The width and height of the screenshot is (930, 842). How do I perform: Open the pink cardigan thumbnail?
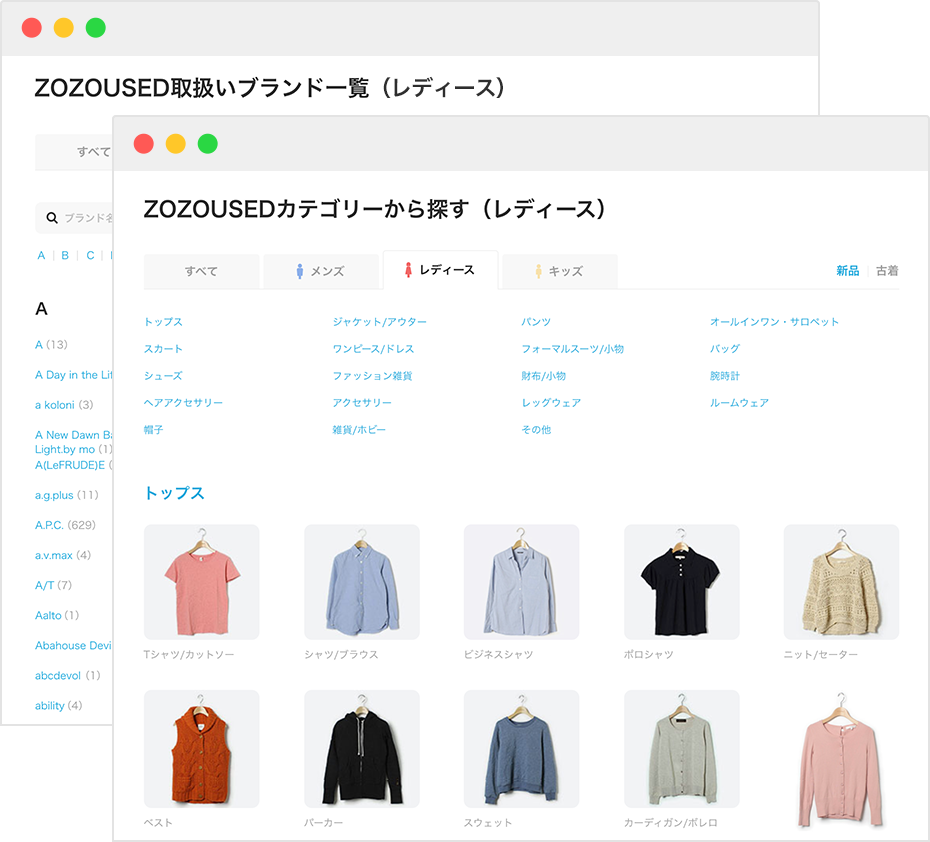click(x=841, y=762)
